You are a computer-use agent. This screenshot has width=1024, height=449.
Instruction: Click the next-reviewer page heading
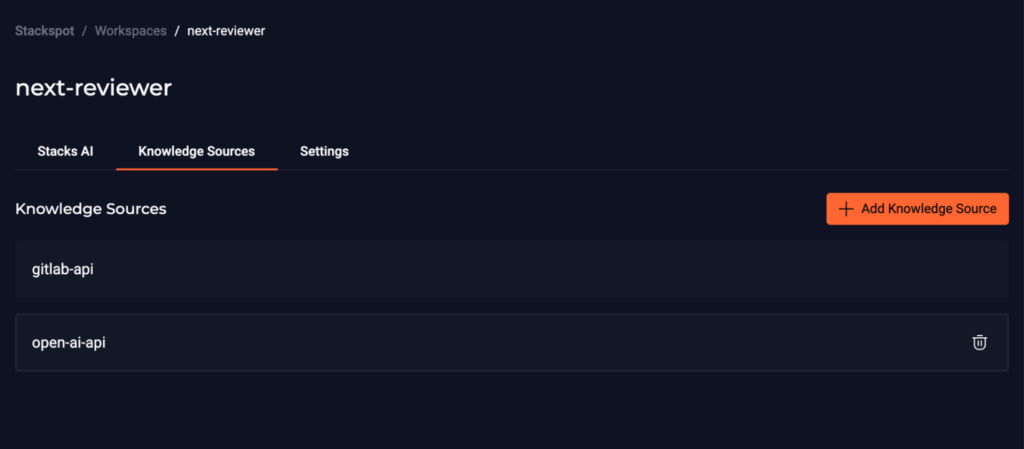coord(93,88)
